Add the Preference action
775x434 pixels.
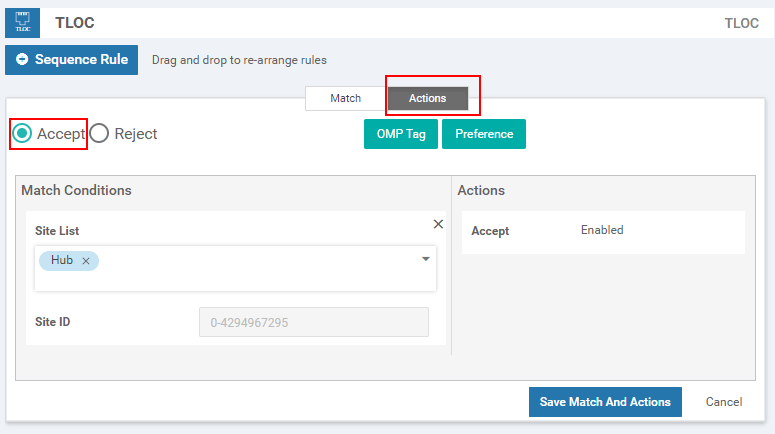[x=484, y=134]
